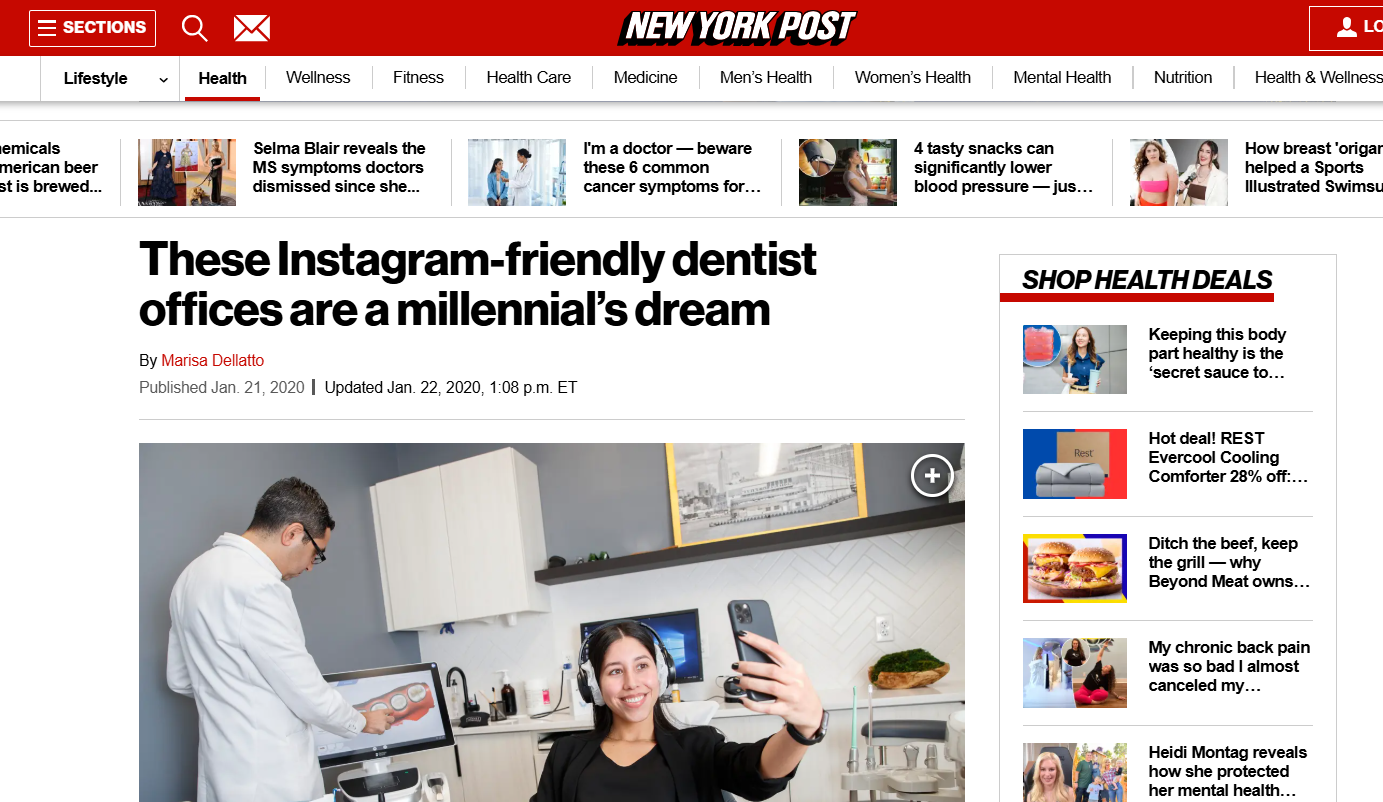The height and width of the screenshot is (802, 1383).
Task: Click author link Marisa Dellatto
Action: (213, 360)
